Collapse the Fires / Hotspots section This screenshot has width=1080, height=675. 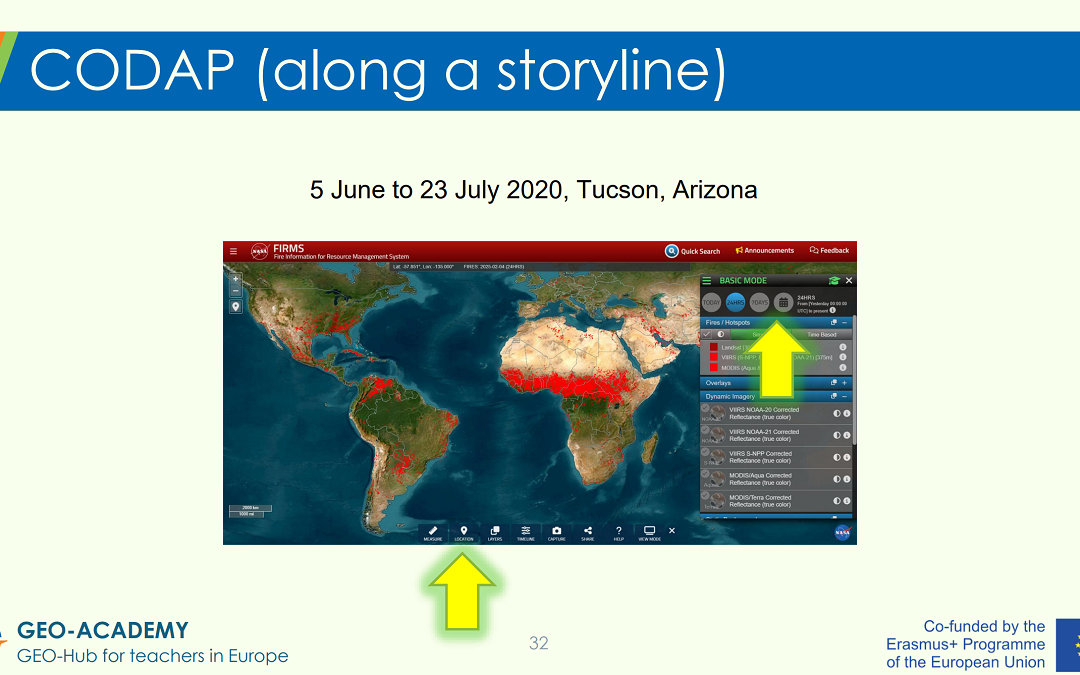click(x=844, y=323)
